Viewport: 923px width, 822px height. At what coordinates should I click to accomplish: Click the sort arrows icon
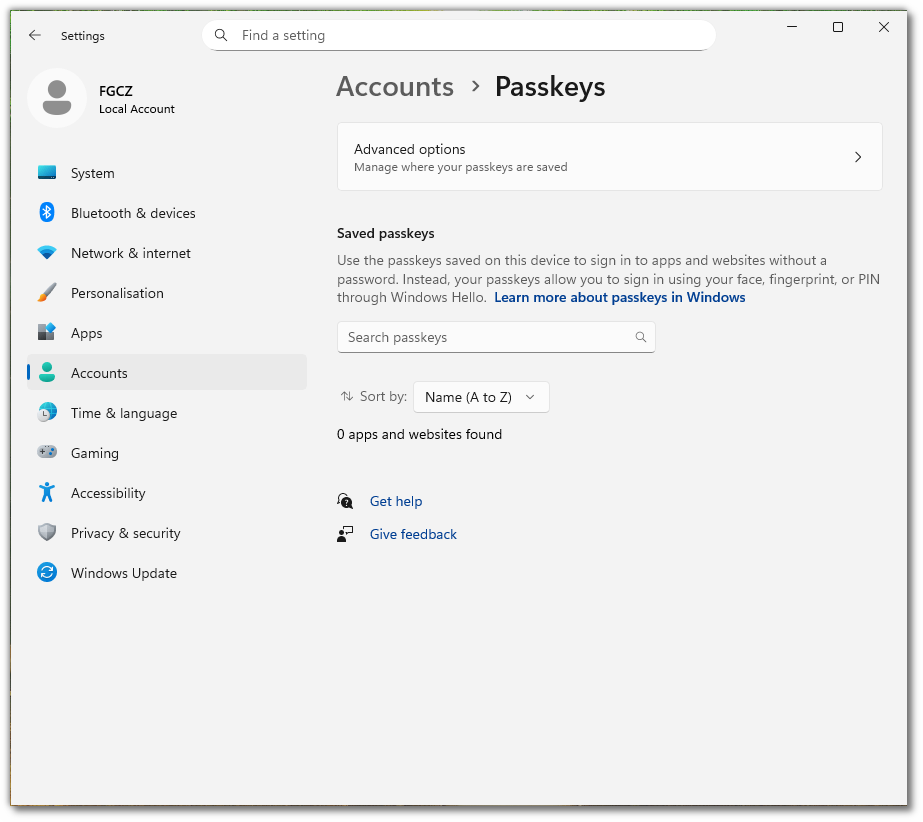[x=347, y=396]
